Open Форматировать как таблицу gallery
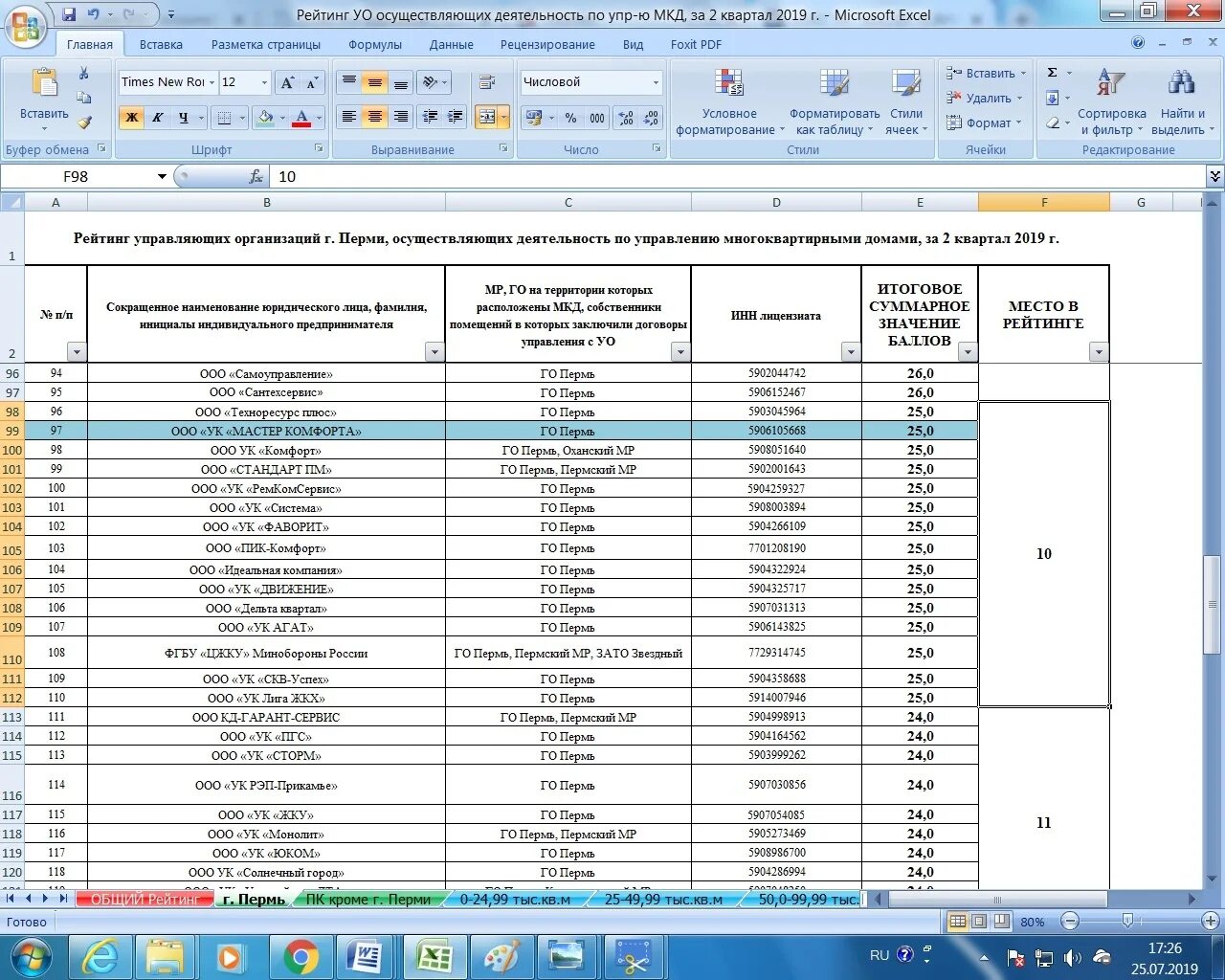This screenshot has height=980, width=1225. point(835,101)
